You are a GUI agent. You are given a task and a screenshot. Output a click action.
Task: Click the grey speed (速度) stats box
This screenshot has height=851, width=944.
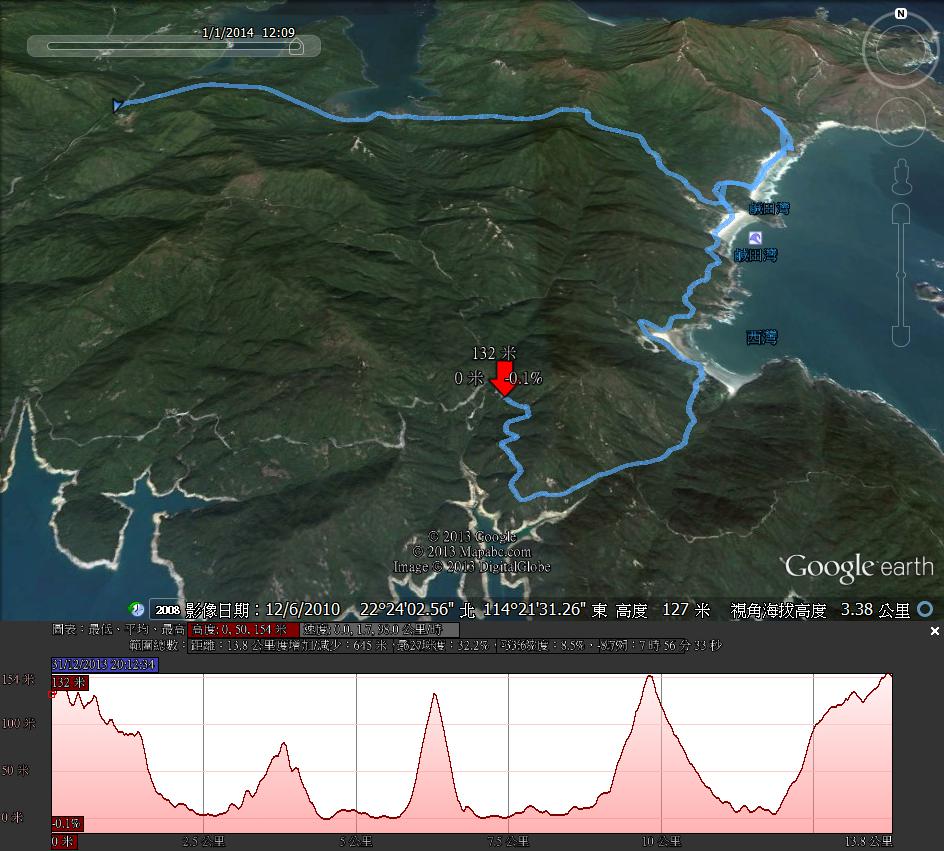(x=380, y=630)
